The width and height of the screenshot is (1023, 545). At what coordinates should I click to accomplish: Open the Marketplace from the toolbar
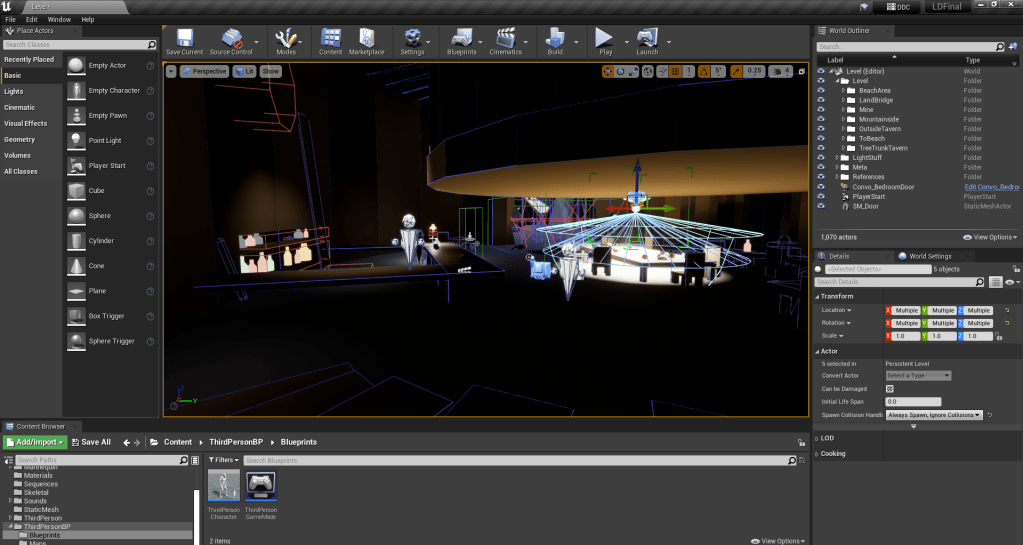click(x=366, y=39)
